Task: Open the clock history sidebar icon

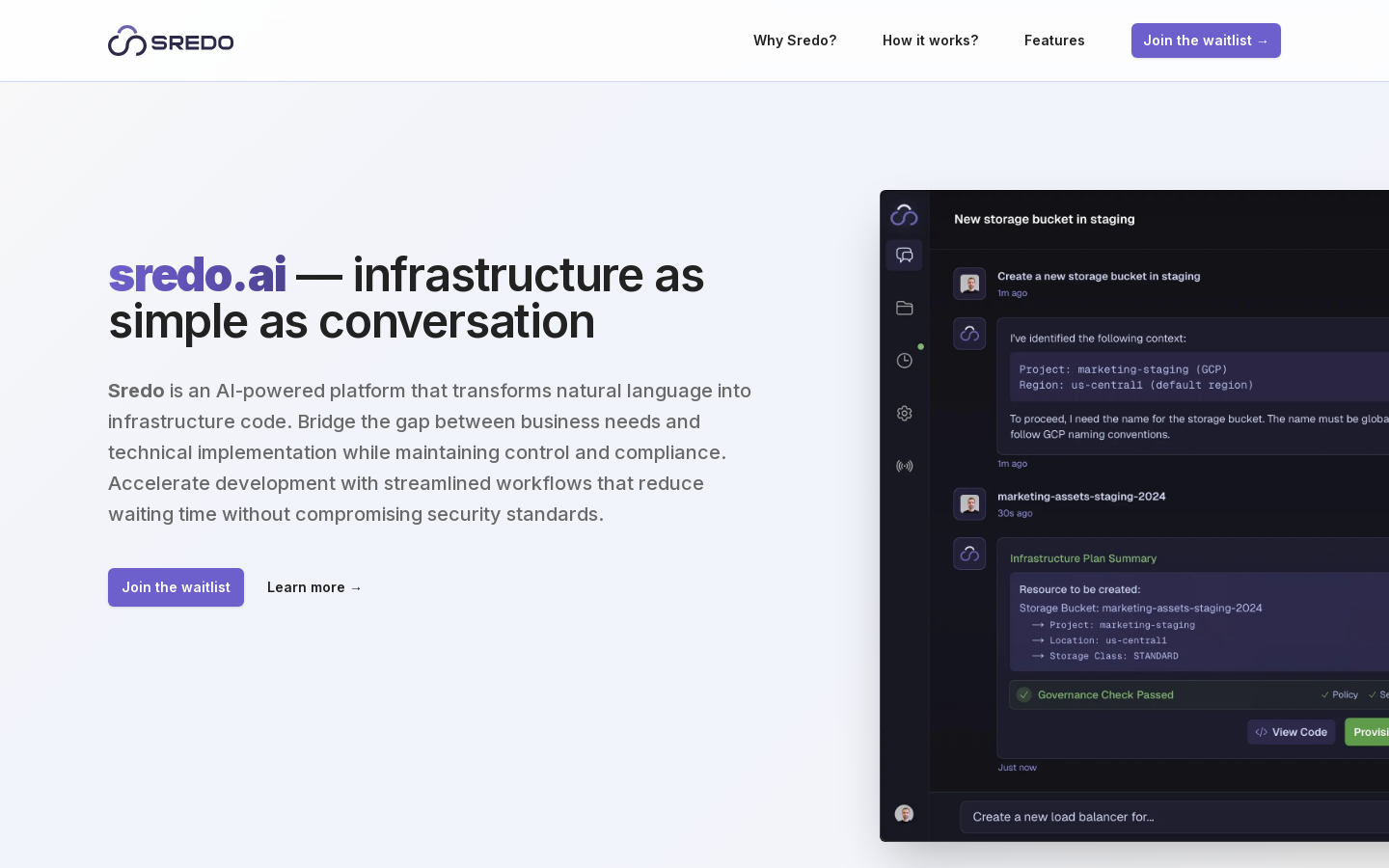Action: pyautogui.click(x=904, y=361)
